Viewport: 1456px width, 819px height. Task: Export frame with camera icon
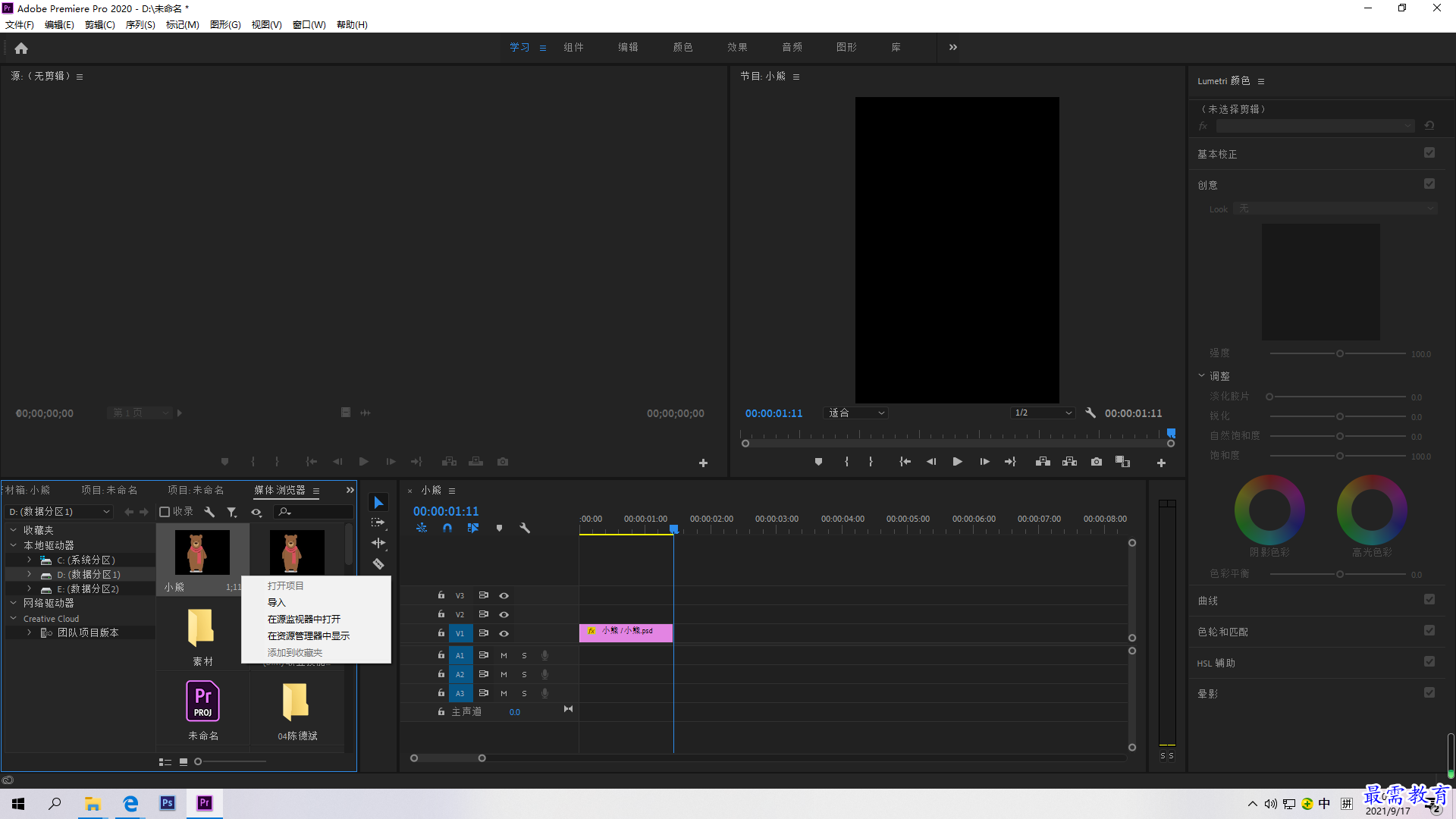coord(1097,462)
